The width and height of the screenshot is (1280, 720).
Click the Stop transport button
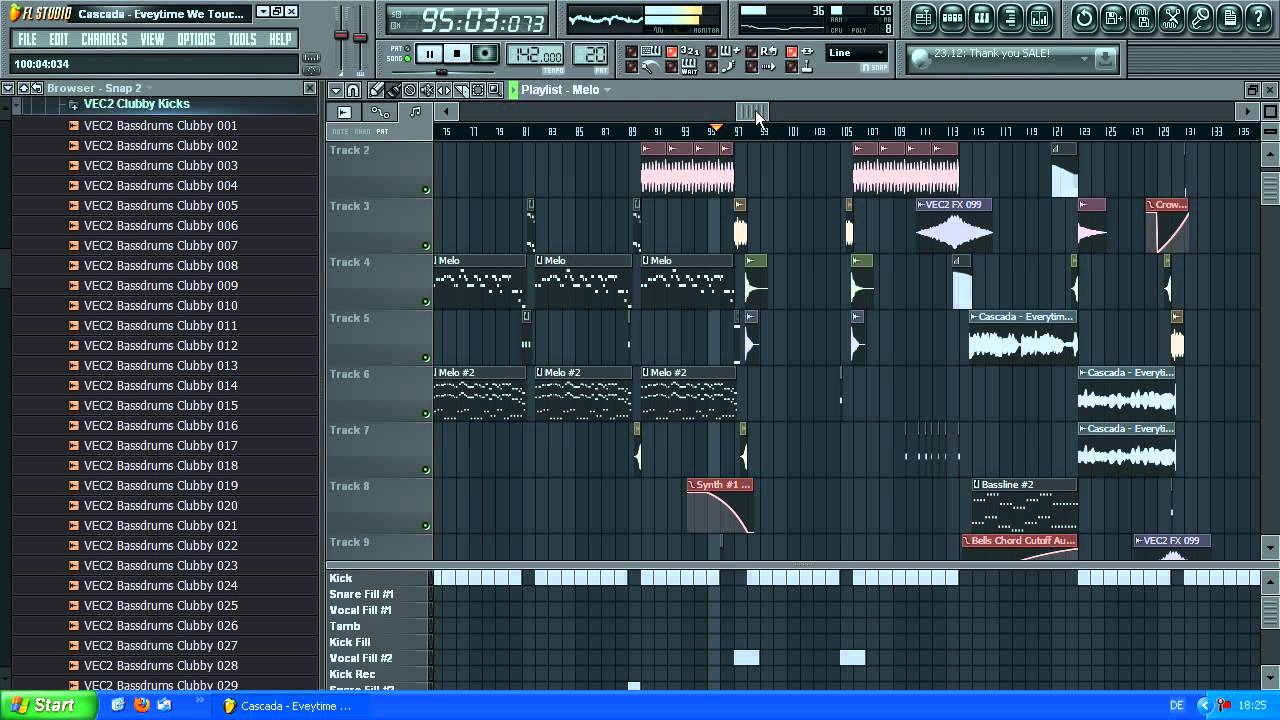pos(457,54)
